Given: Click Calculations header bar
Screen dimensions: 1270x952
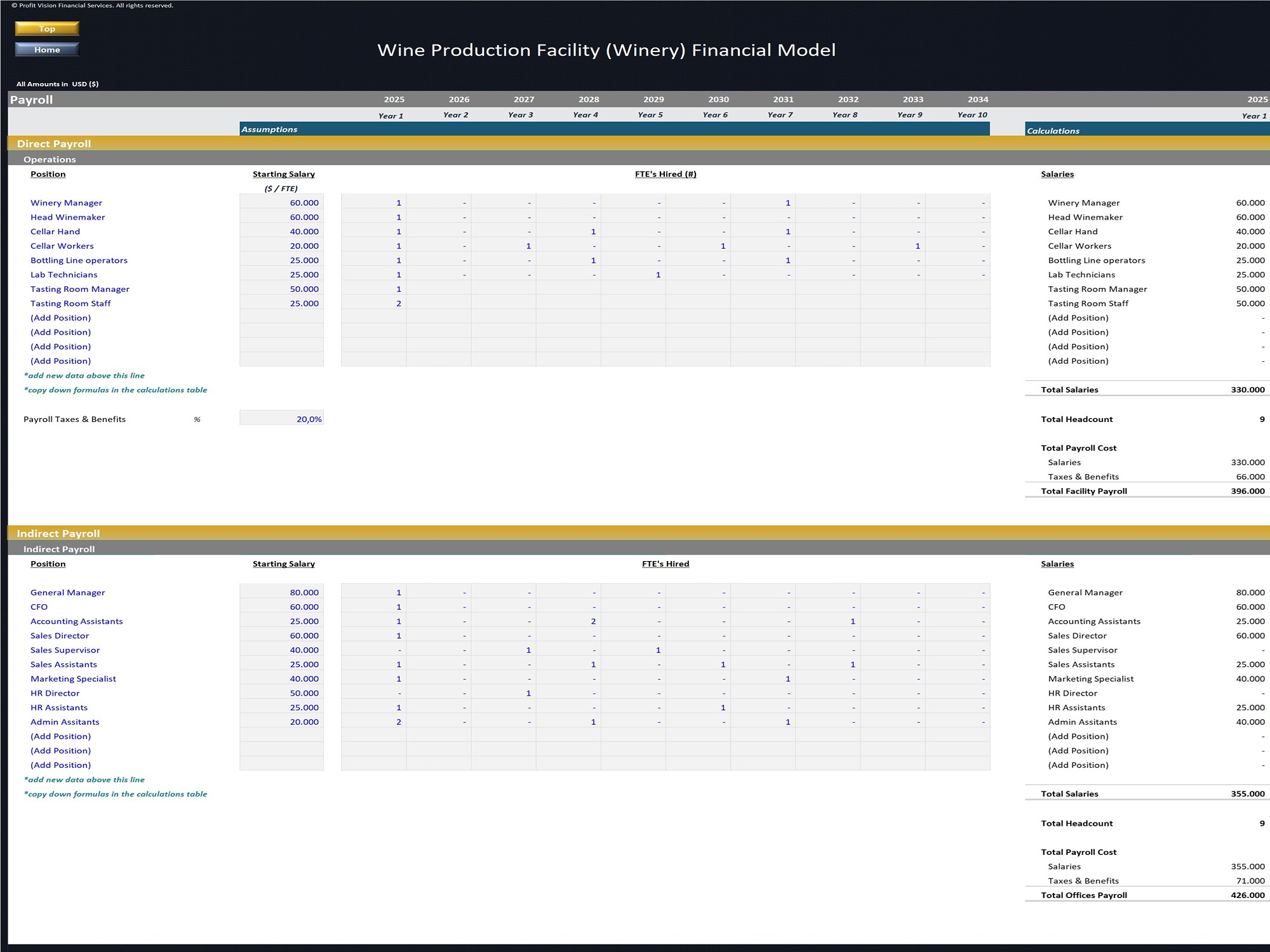Looking at the screenshot, I should coord(1147,130).
